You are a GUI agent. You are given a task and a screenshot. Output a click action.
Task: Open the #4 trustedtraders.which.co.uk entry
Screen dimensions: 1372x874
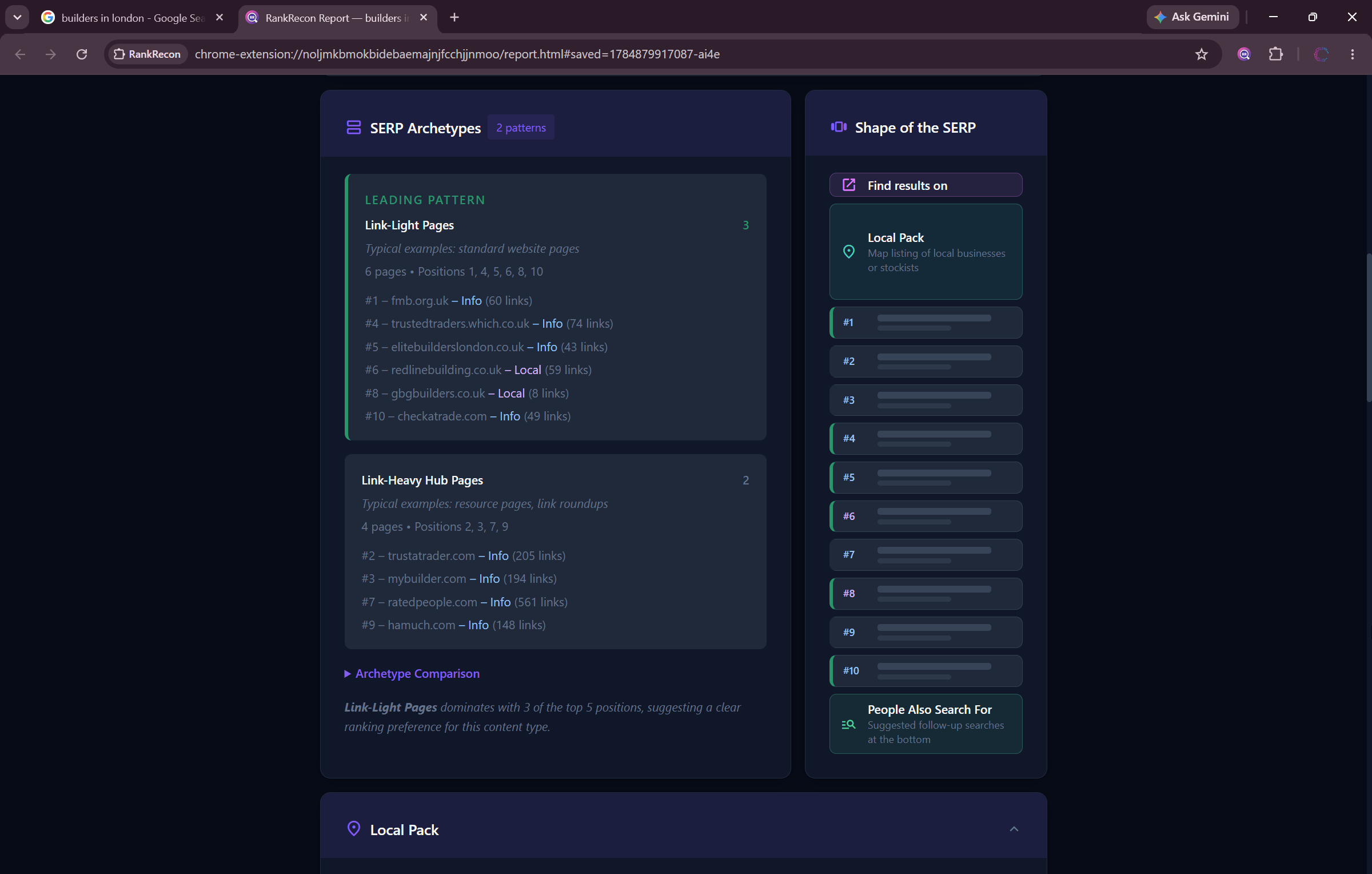pos(489,324)
